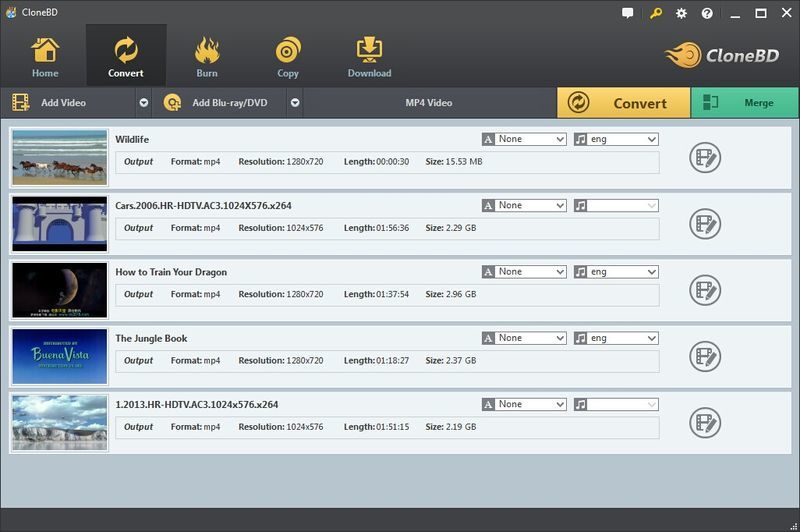Edit the Wildlife video with the edit icon
The width and height of the screenshot is (800, 532).
point(705,158)
